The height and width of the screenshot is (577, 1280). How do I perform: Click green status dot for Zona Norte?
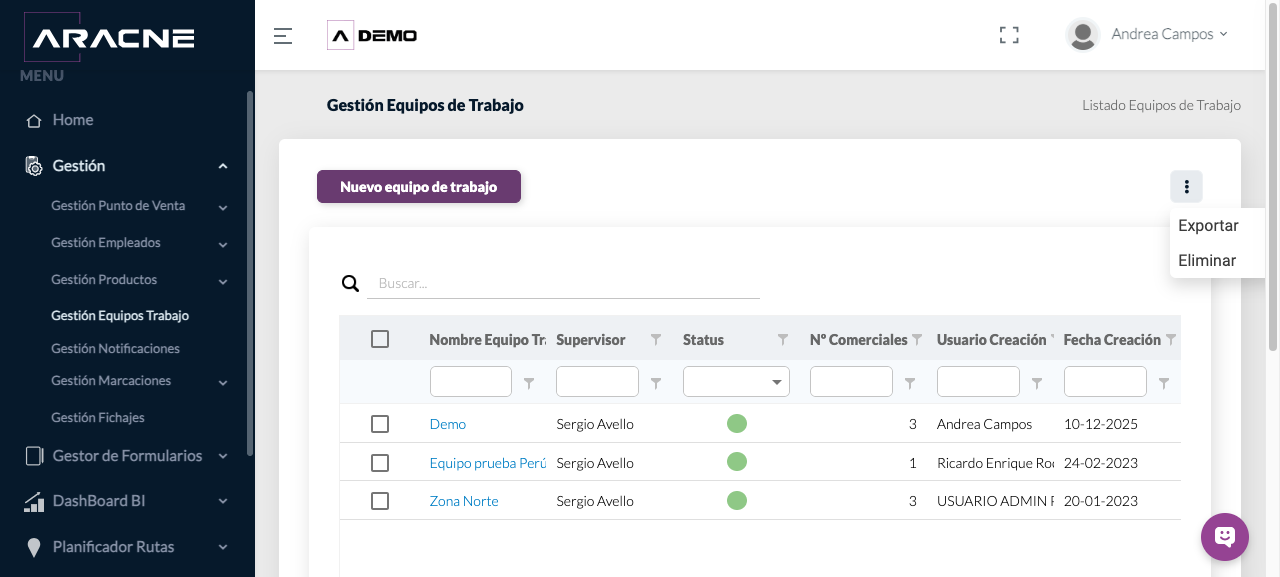pos(737,500)
